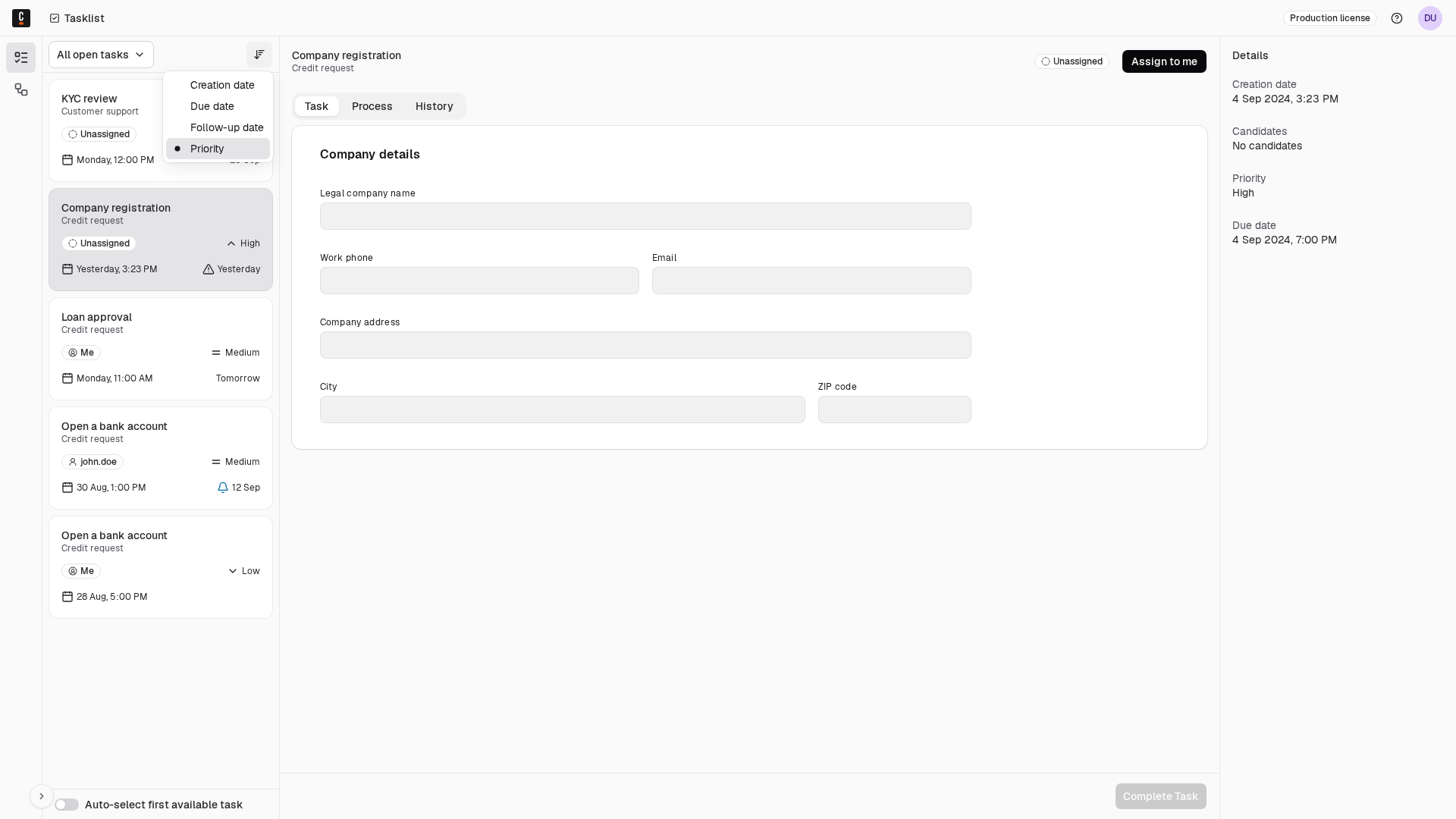
Task: Switch to the History tab
Action: (x=435, y=106)
